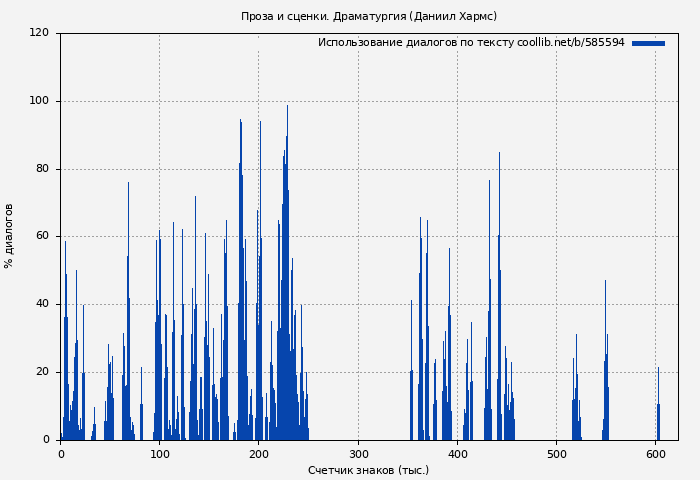Click the blue legend color swatch
The width and height of the screenshot is (700, 480).
[x=648, y=43]
